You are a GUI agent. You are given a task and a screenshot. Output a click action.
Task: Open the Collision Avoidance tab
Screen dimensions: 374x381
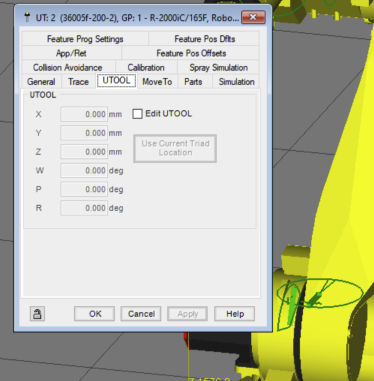[x=68, y=67]
